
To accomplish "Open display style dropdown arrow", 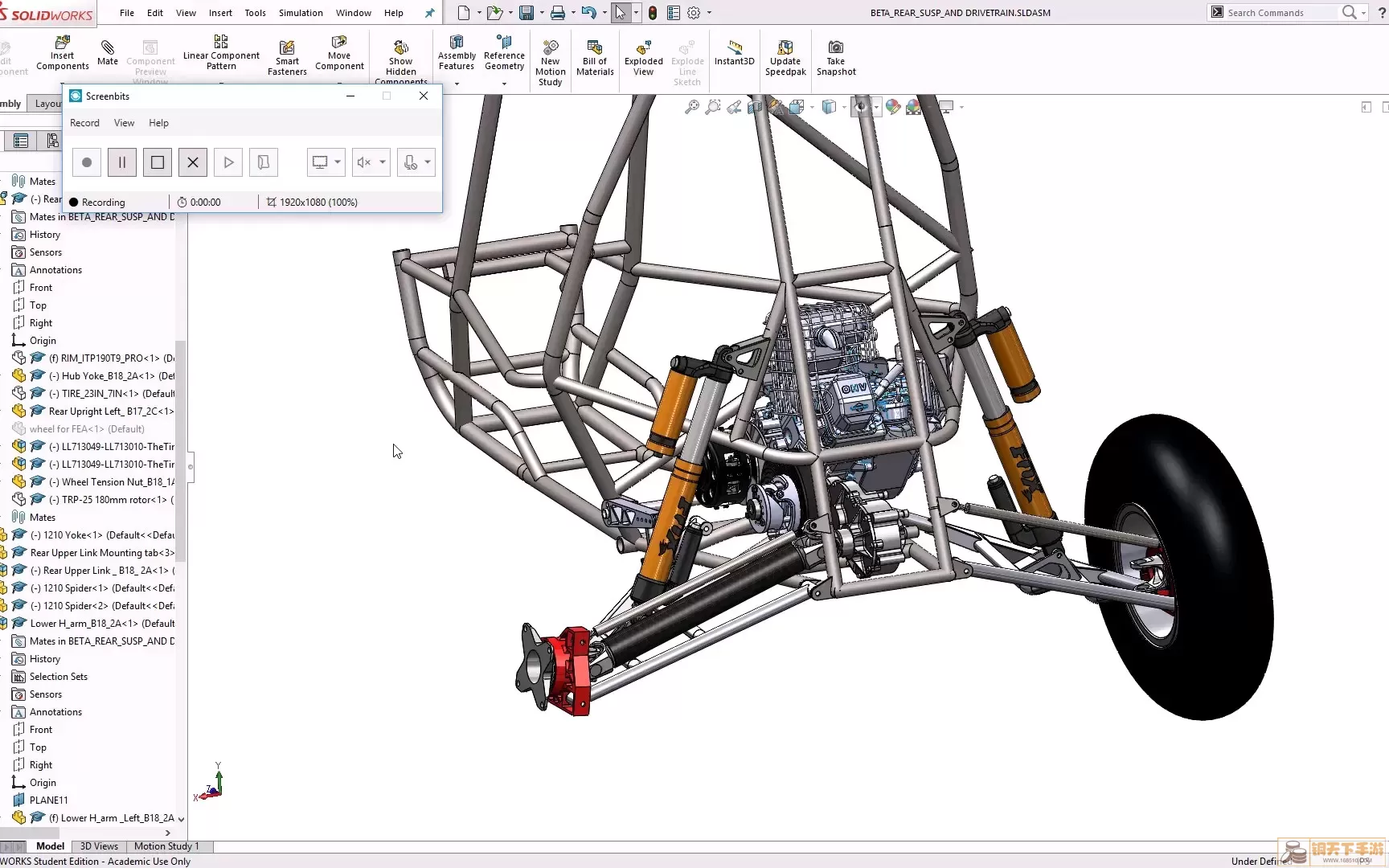I will [843, 107].
